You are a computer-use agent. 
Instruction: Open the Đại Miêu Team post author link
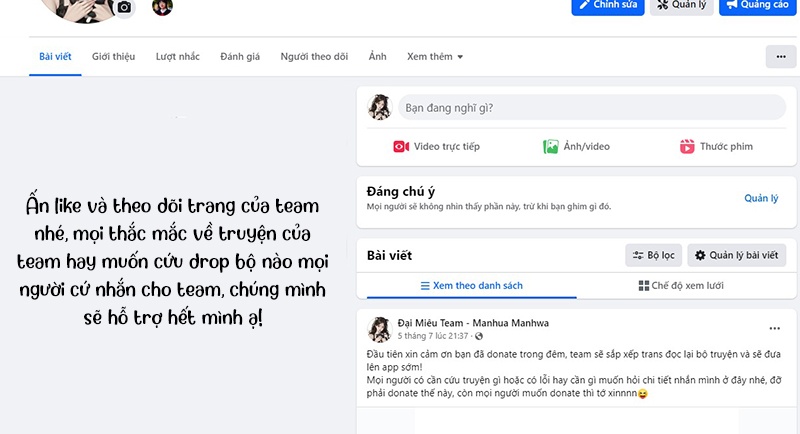474,323
